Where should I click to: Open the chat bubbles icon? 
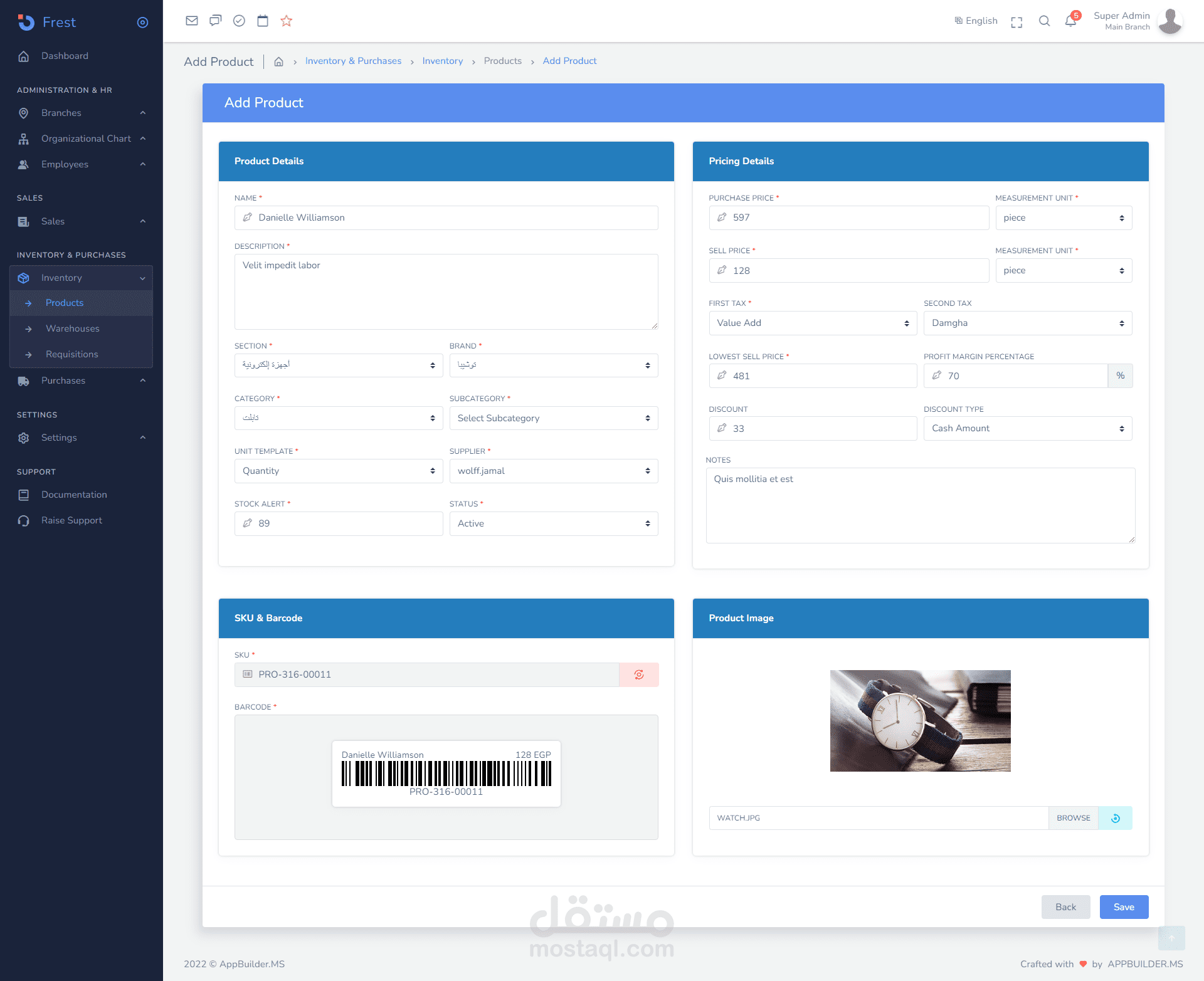pos(215,21)
